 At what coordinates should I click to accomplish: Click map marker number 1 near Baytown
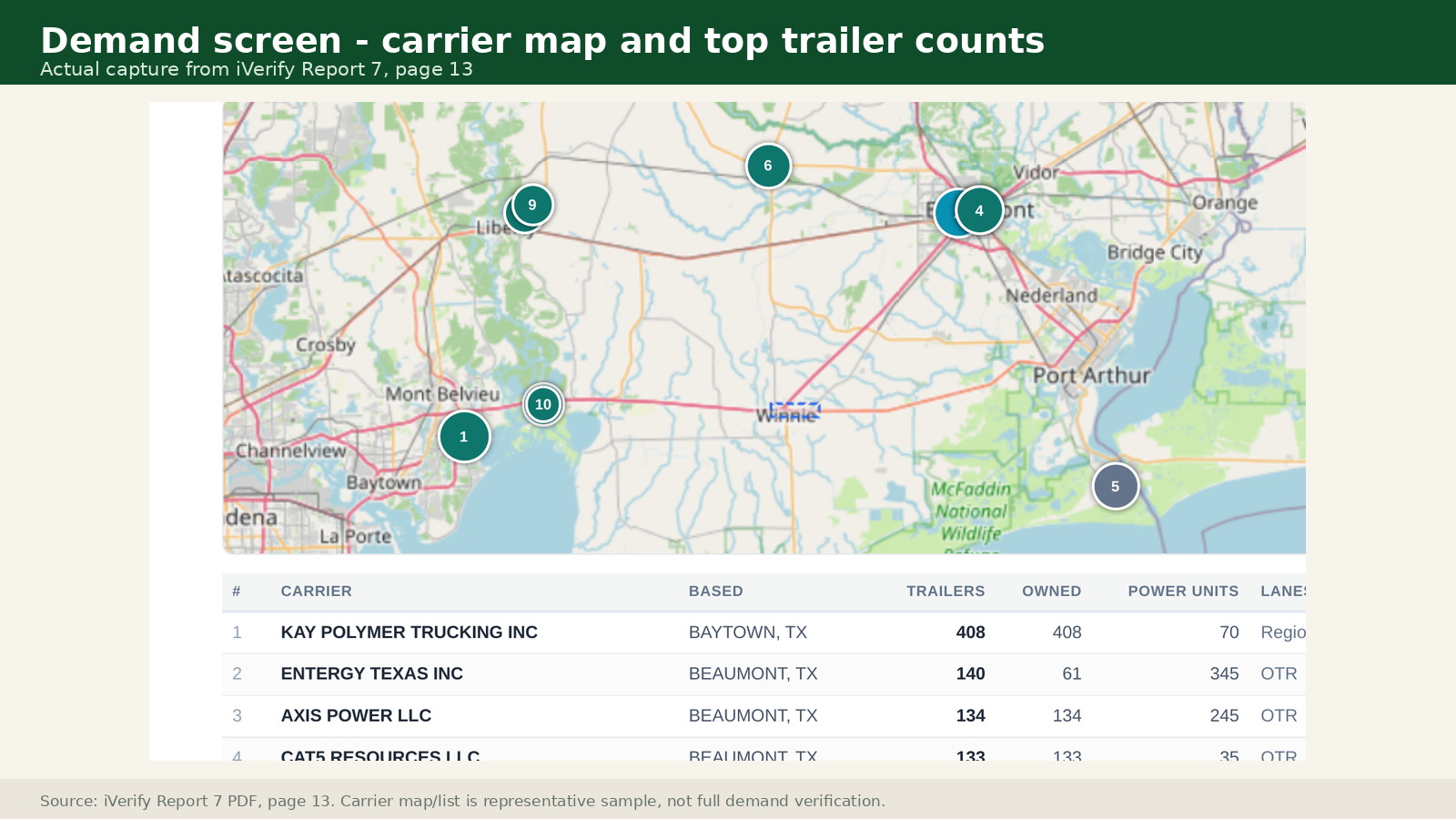pyautogui.click(x=464, y=437)
